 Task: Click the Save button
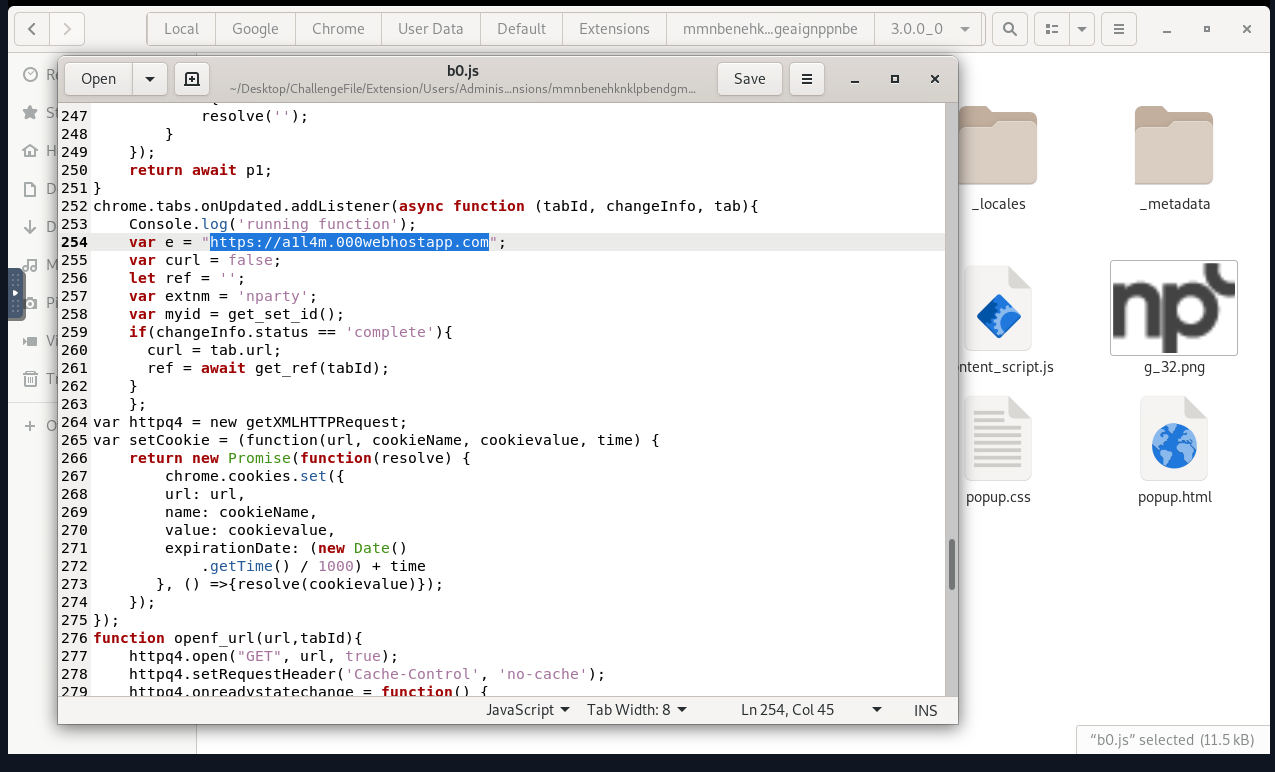(x=749, y=79)
